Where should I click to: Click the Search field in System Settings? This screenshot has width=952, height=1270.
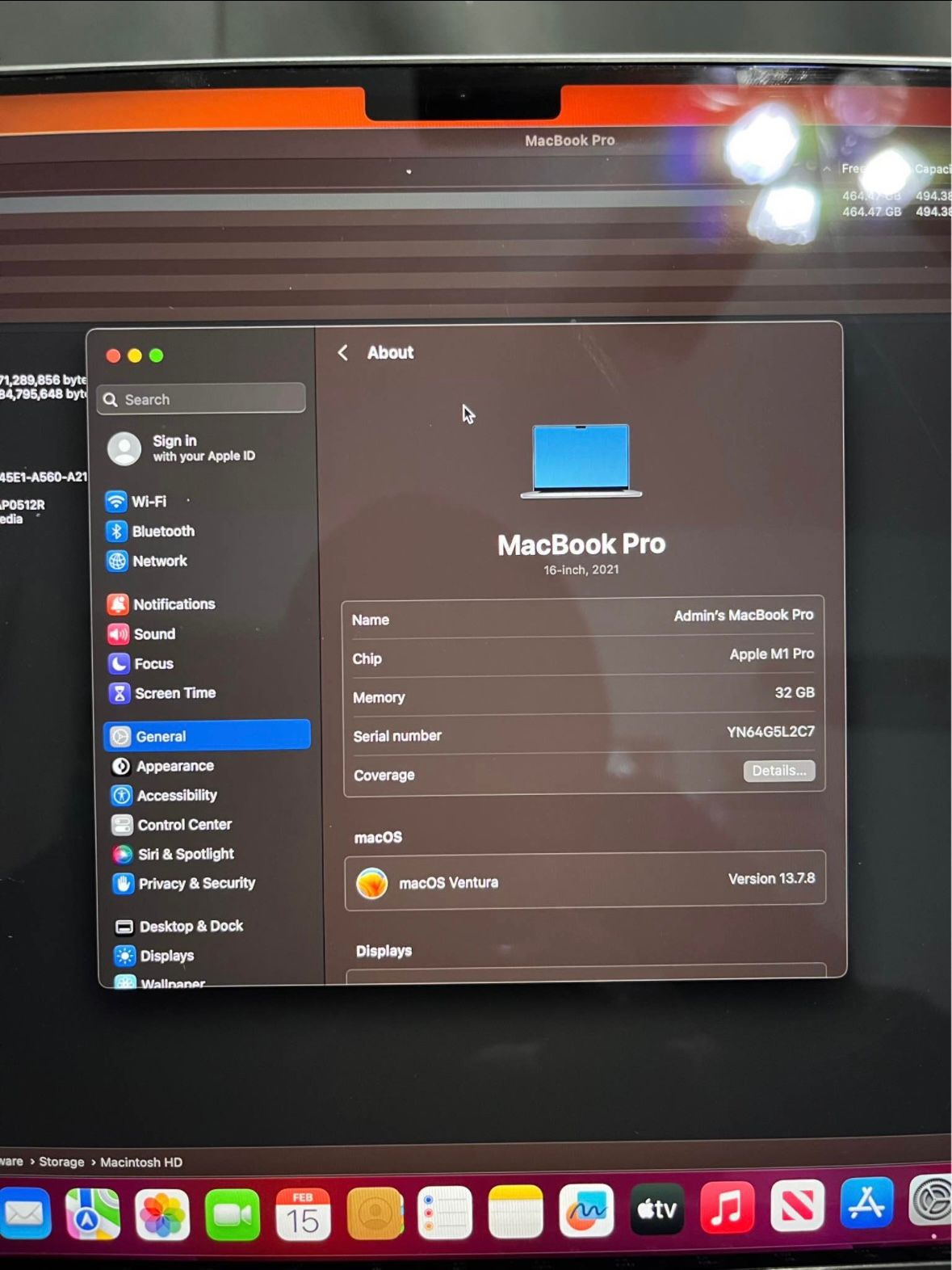click(x=201, y=399)
